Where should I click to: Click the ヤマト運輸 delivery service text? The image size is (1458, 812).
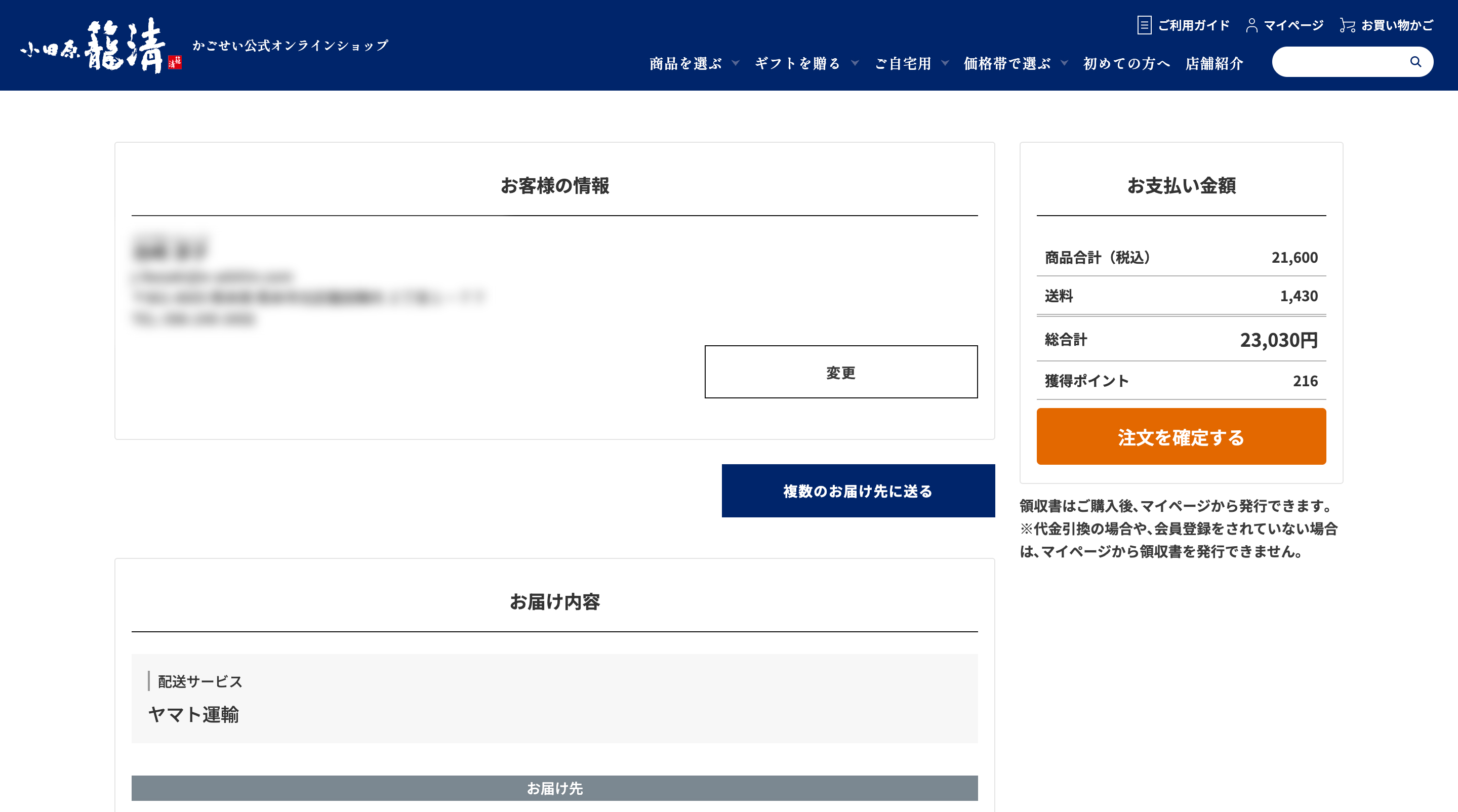click(x=193, y=714)
